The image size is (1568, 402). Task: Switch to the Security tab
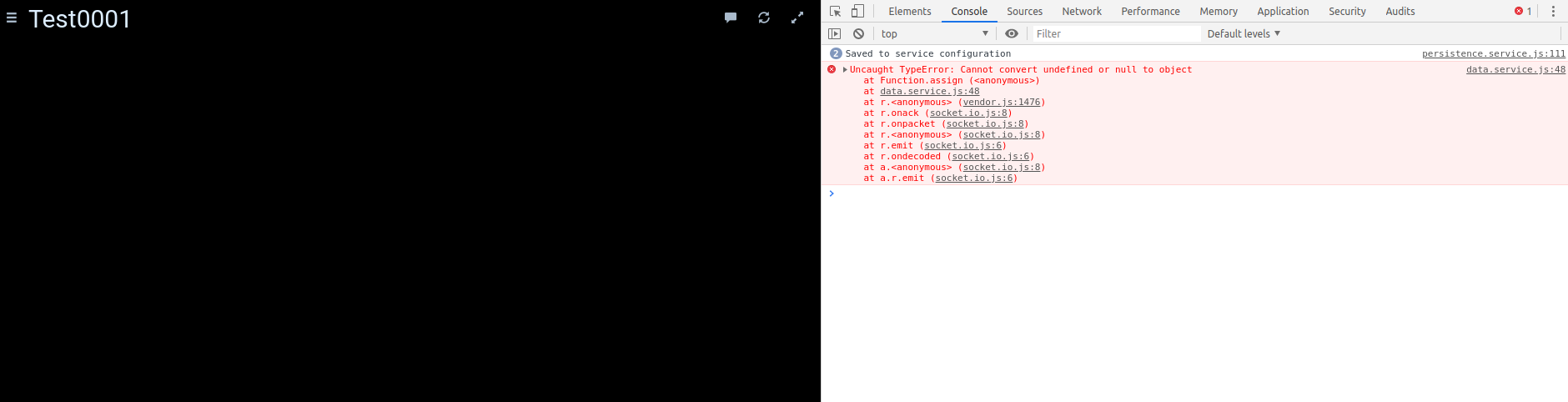(1347, 11)
